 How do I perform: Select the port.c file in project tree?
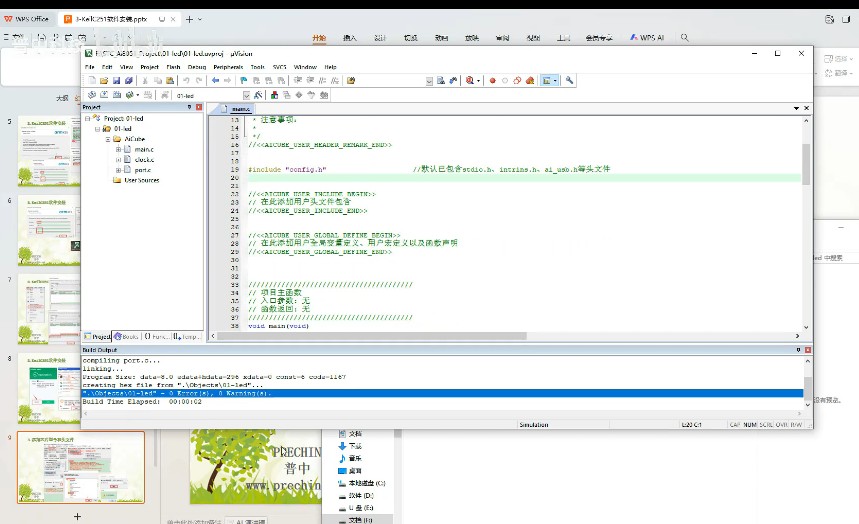point(142,170)
